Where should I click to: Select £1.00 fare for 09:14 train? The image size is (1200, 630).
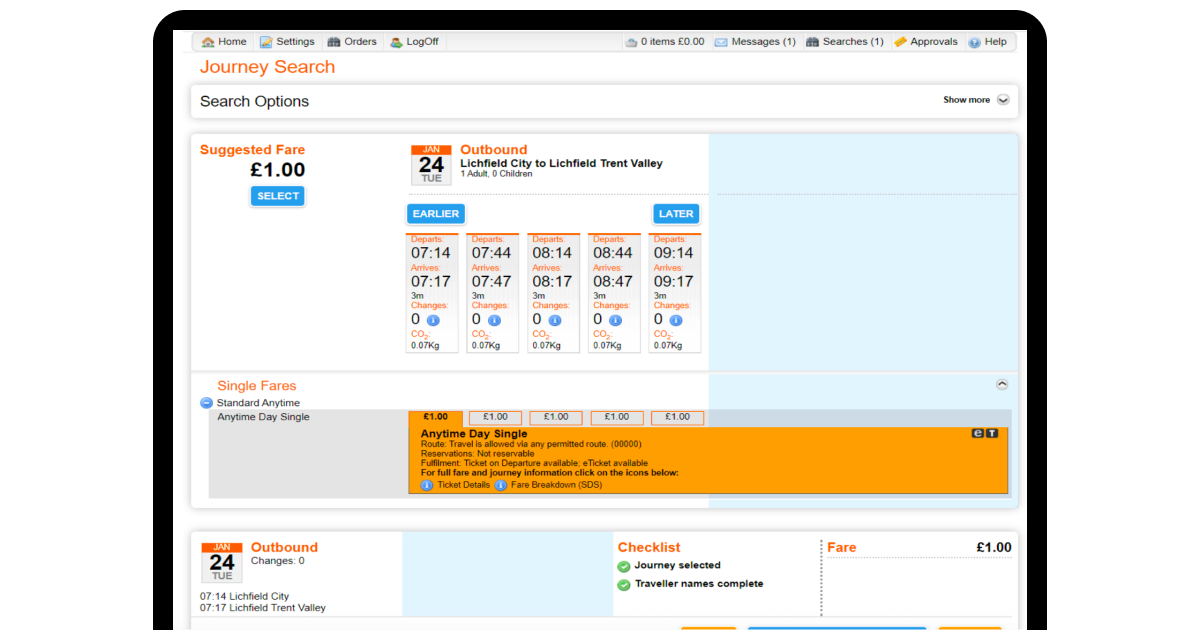coord(677,417)
